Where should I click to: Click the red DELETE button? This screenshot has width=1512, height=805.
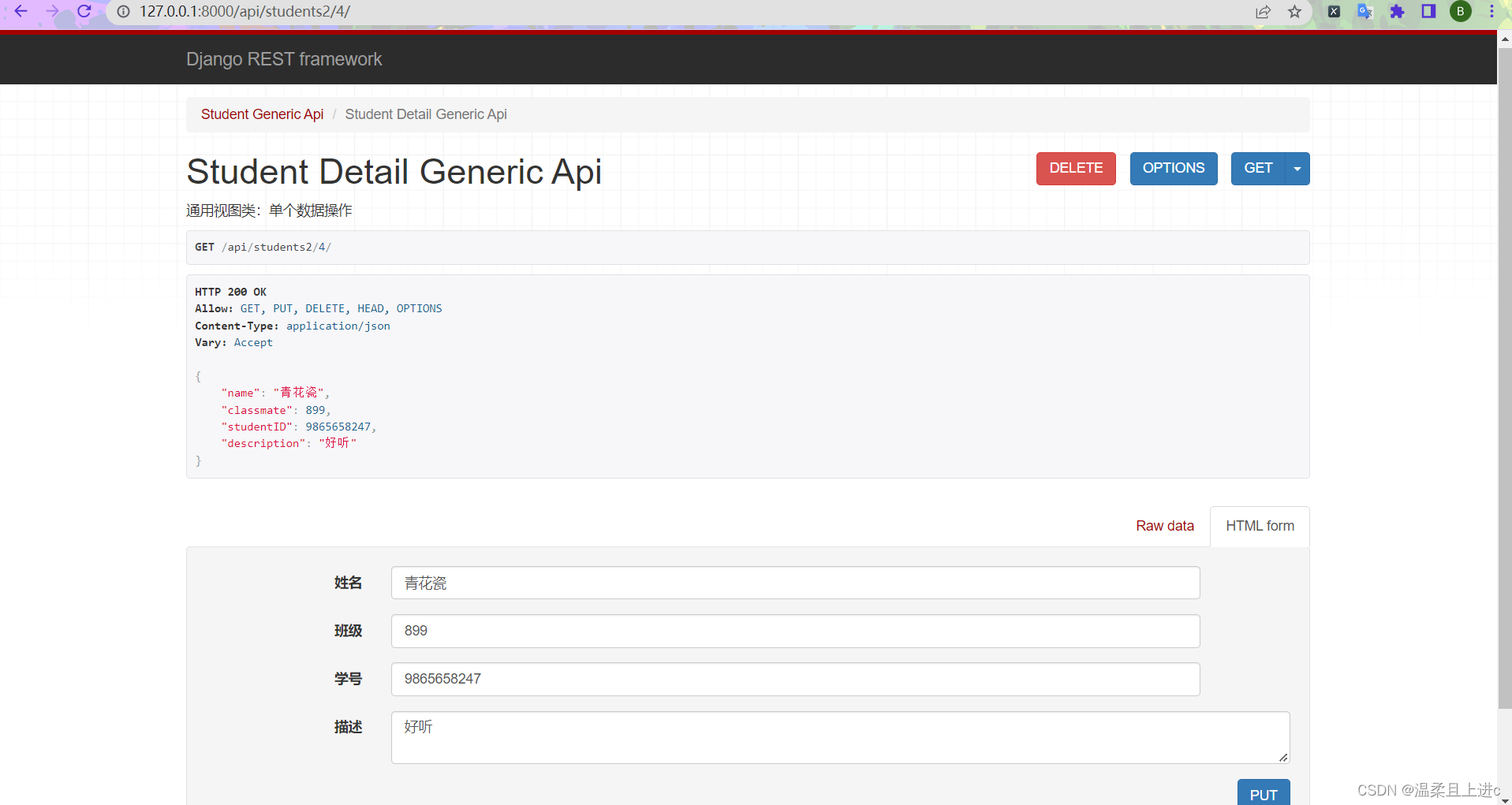click(x=1076, y=169)
